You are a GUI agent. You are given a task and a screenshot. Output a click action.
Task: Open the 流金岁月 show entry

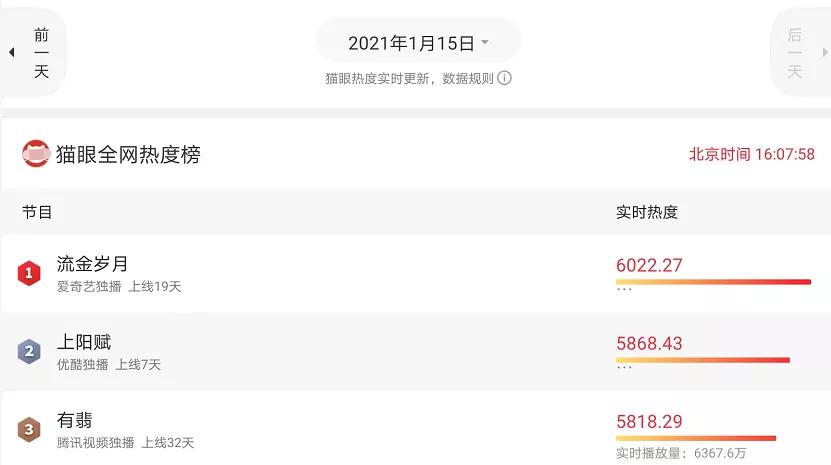(x=416, y=274)
